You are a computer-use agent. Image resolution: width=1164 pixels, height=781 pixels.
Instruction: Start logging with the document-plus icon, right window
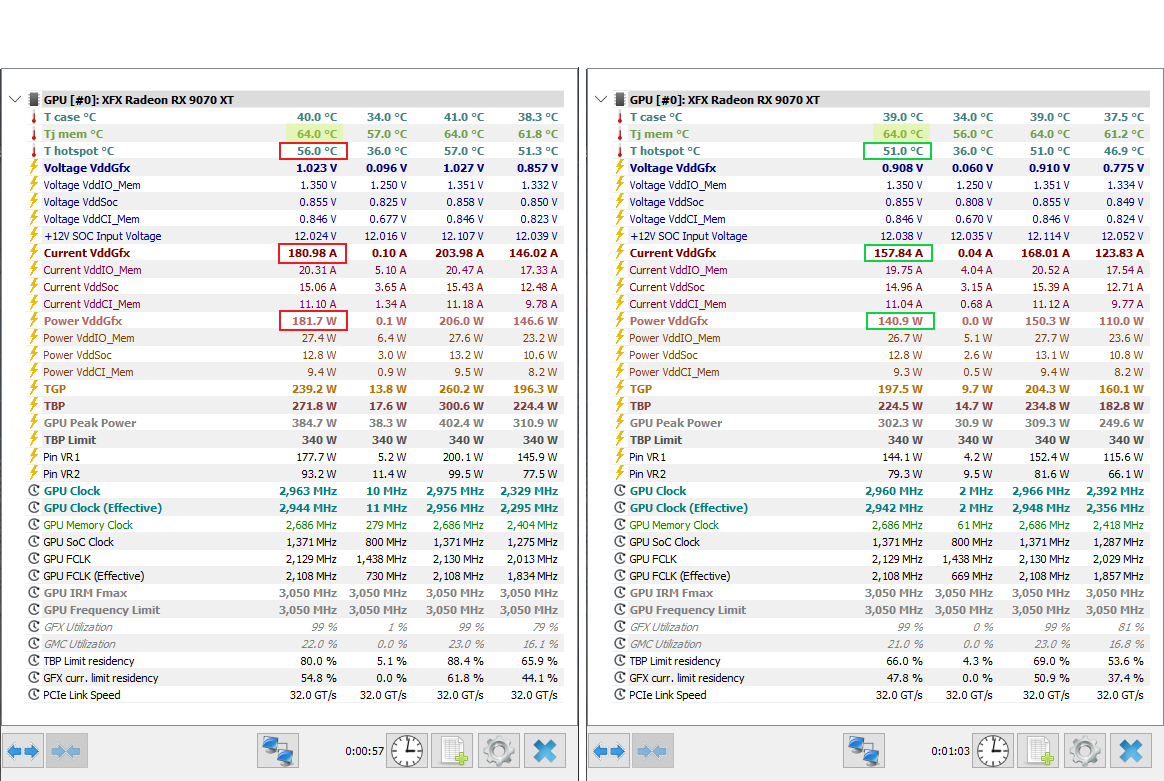tap(1039, 751)
